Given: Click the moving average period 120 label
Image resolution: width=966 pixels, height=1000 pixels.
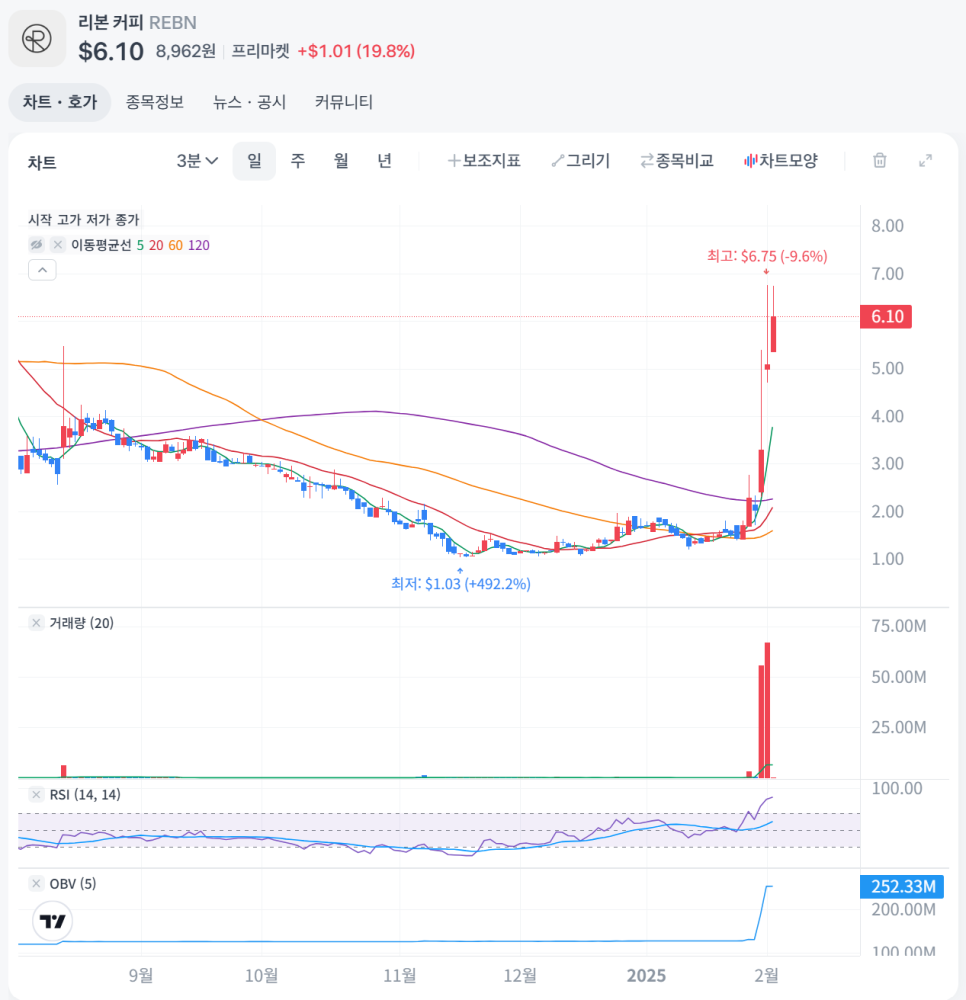Looking at the screenshot, I should coord(199,246).
